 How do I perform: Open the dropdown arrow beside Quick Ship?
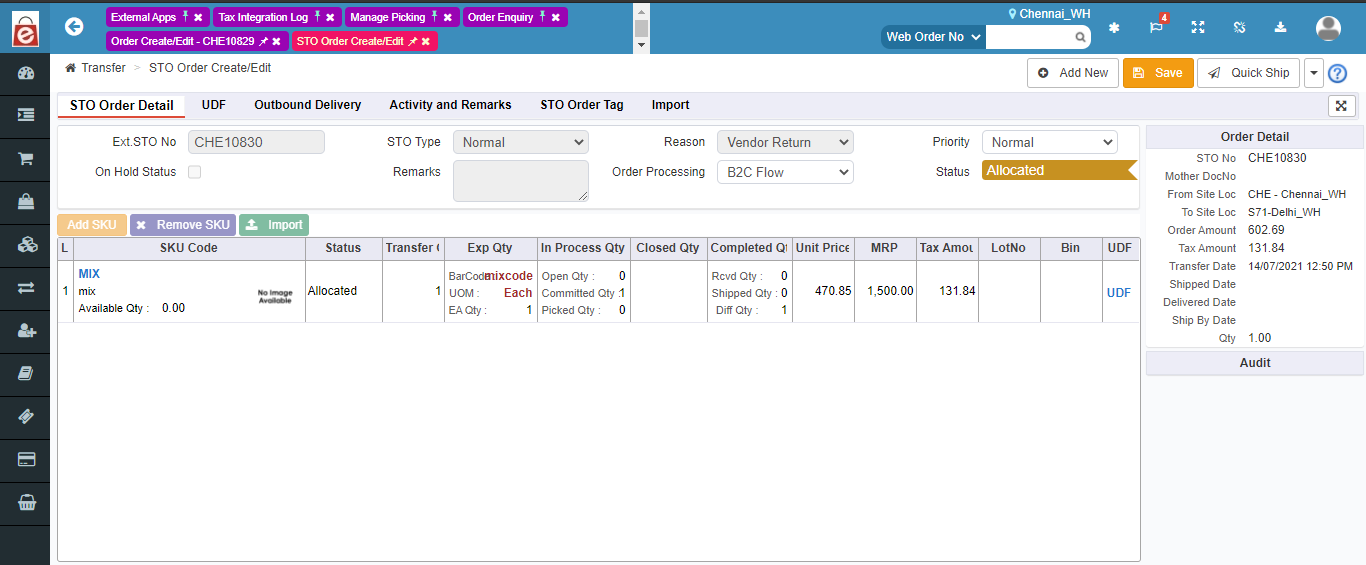(x=1313, y=73)
